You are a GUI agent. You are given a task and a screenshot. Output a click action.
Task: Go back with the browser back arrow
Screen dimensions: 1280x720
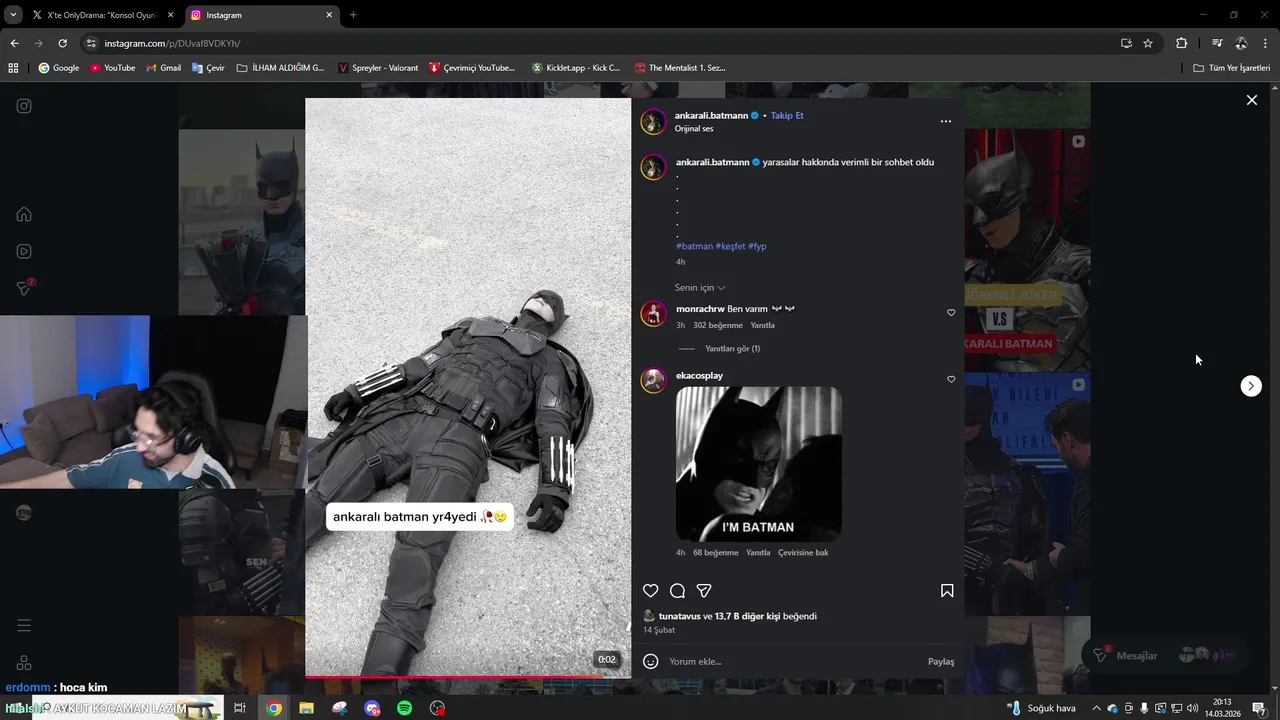[14, 43]
